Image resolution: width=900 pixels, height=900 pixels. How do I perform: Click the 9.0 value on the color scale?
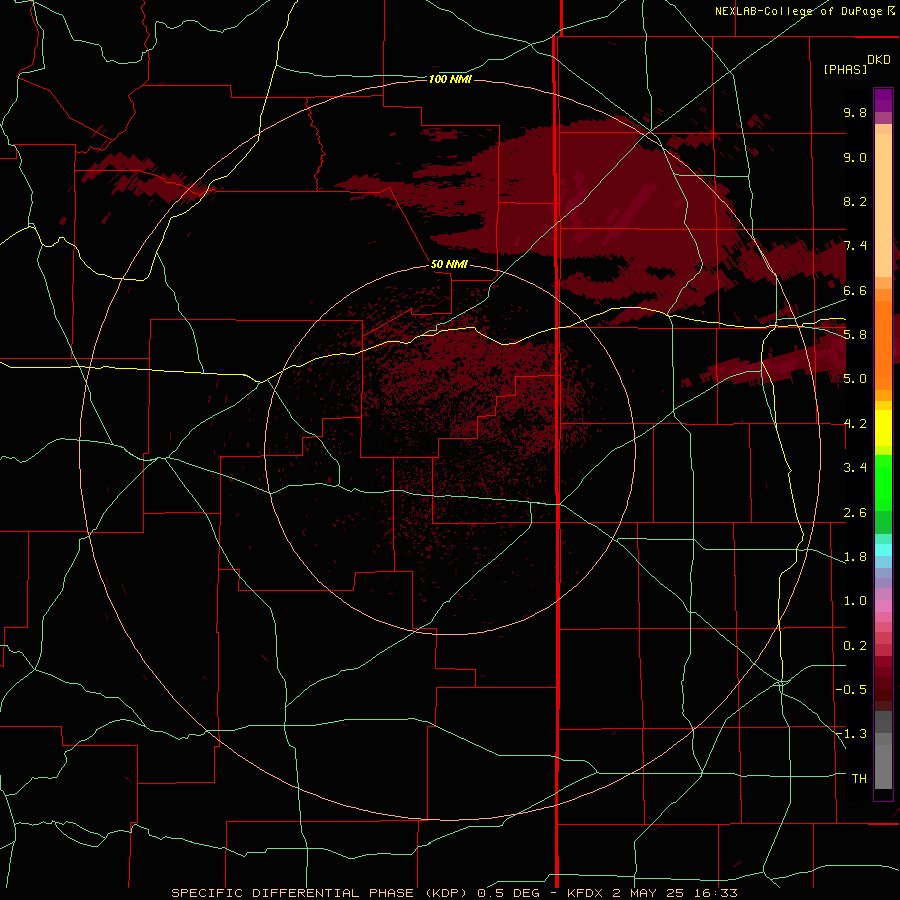(855, 157)
